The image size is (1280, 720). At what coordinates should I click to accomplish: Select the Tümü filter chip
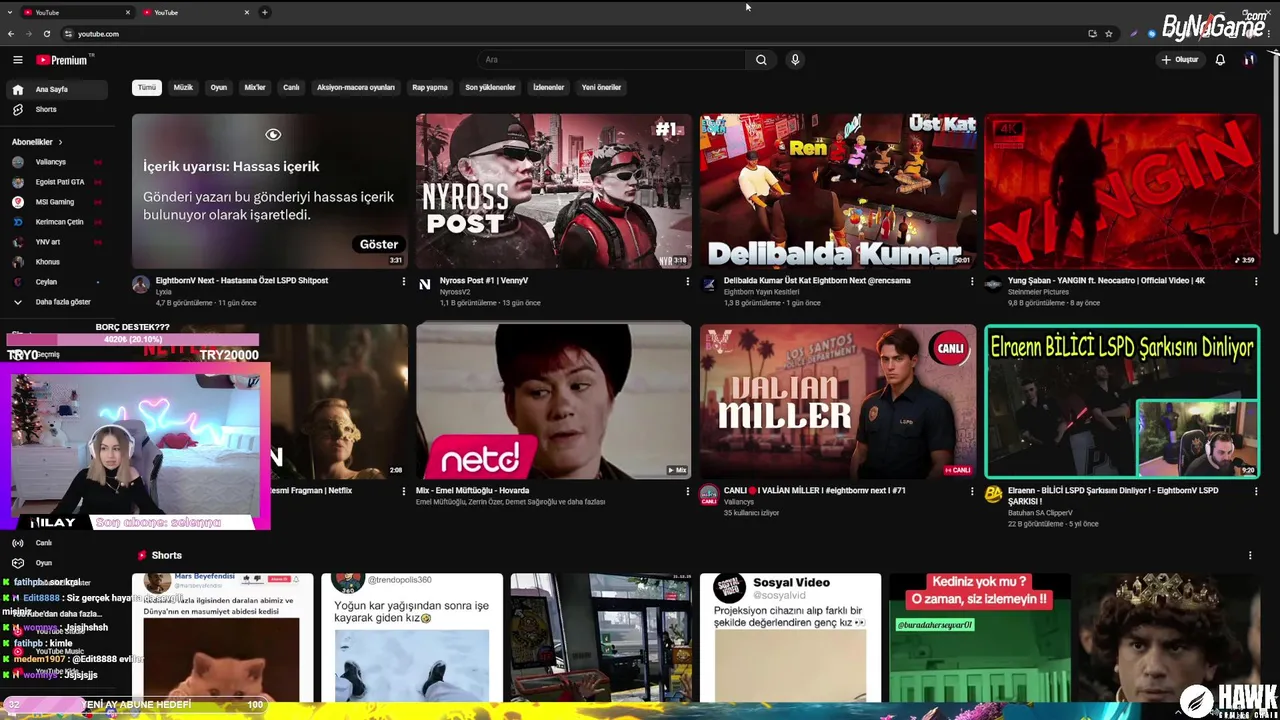(147, 88)
